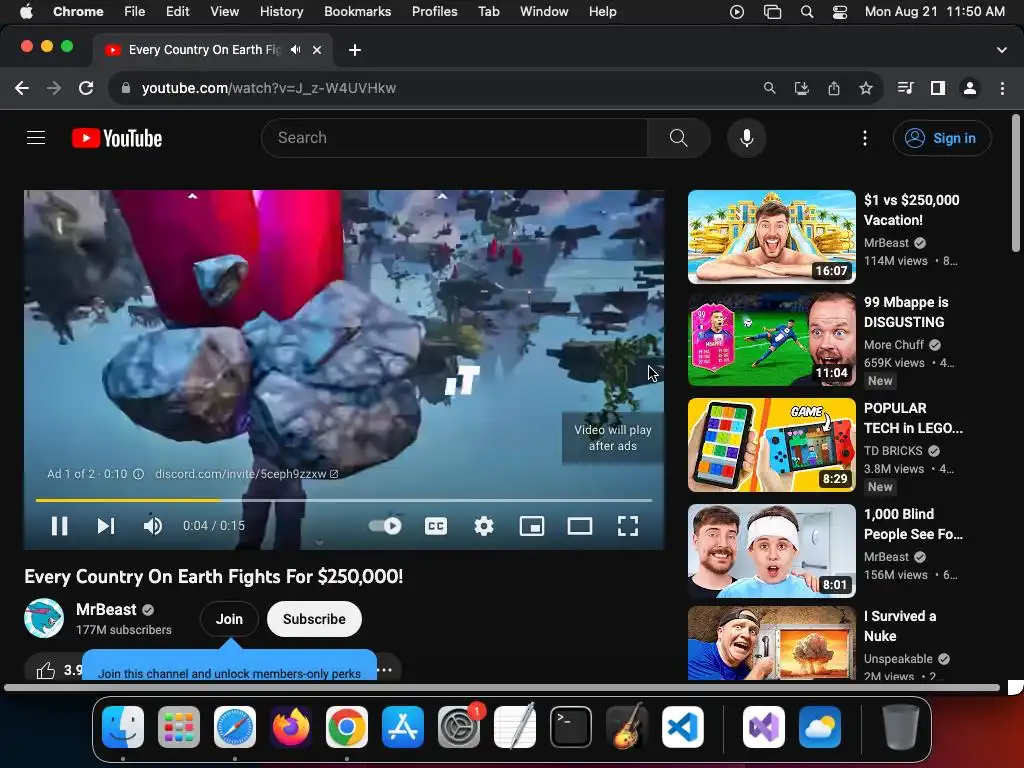This screenshot has height=768, width=1024.
Task: Open player settings gear icon
Action: click(483, 526)
